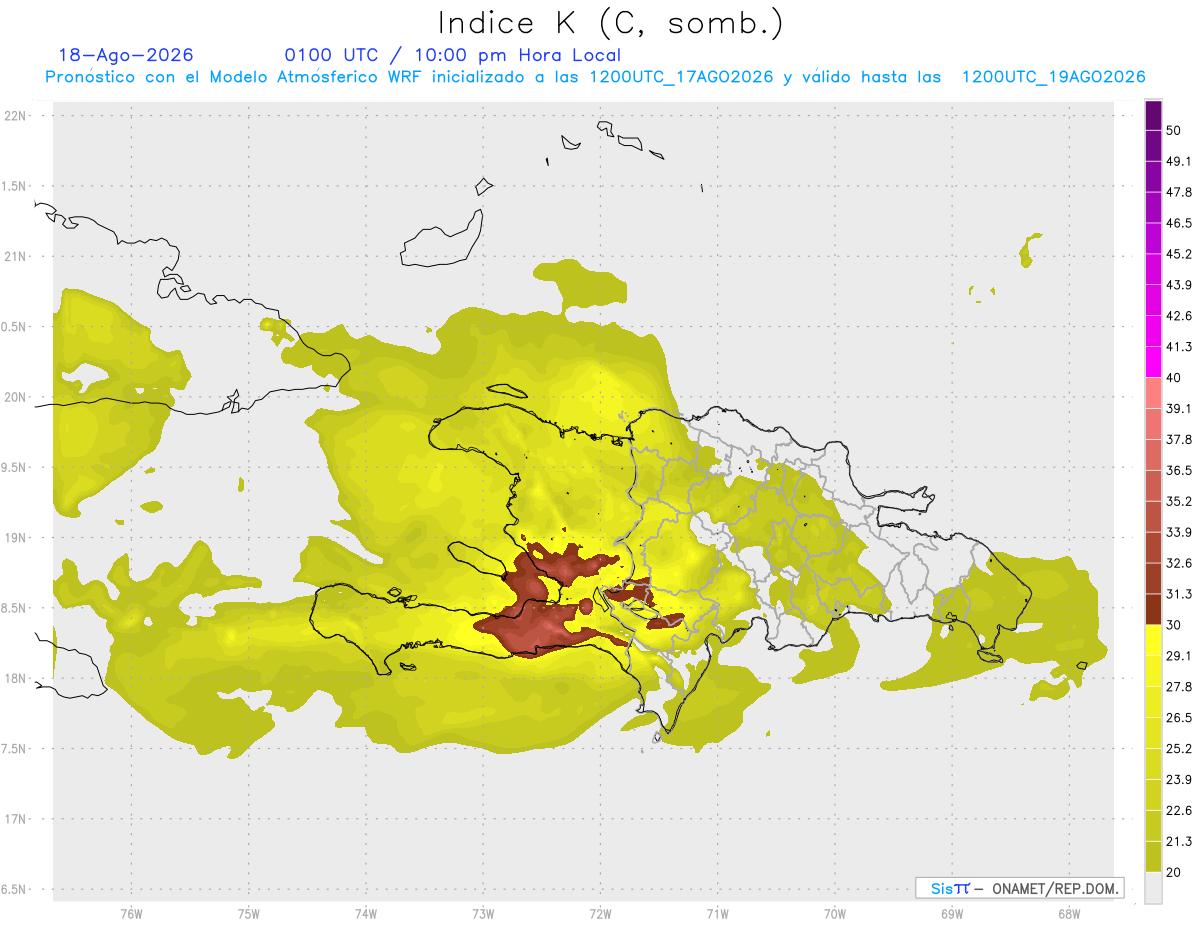This screenshot has height=927, width=1200.
Task: Select the dark brown 30 colorbar segment
Action: (x=1153, y=609)
